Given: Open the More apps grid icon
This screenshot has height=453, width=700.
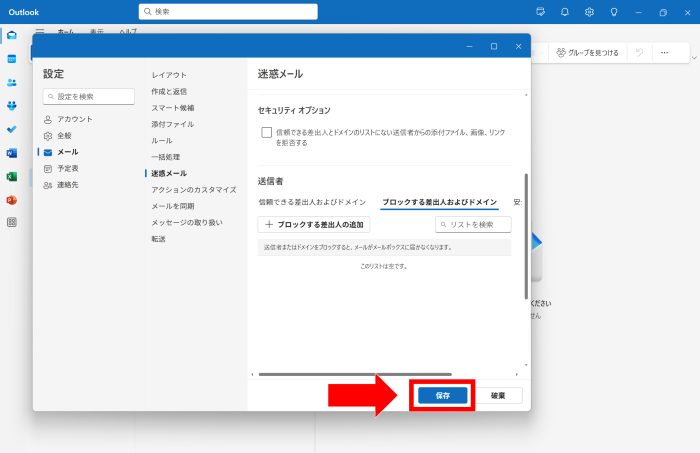Looking at the screenshot, I should click(x=12, y=223).
